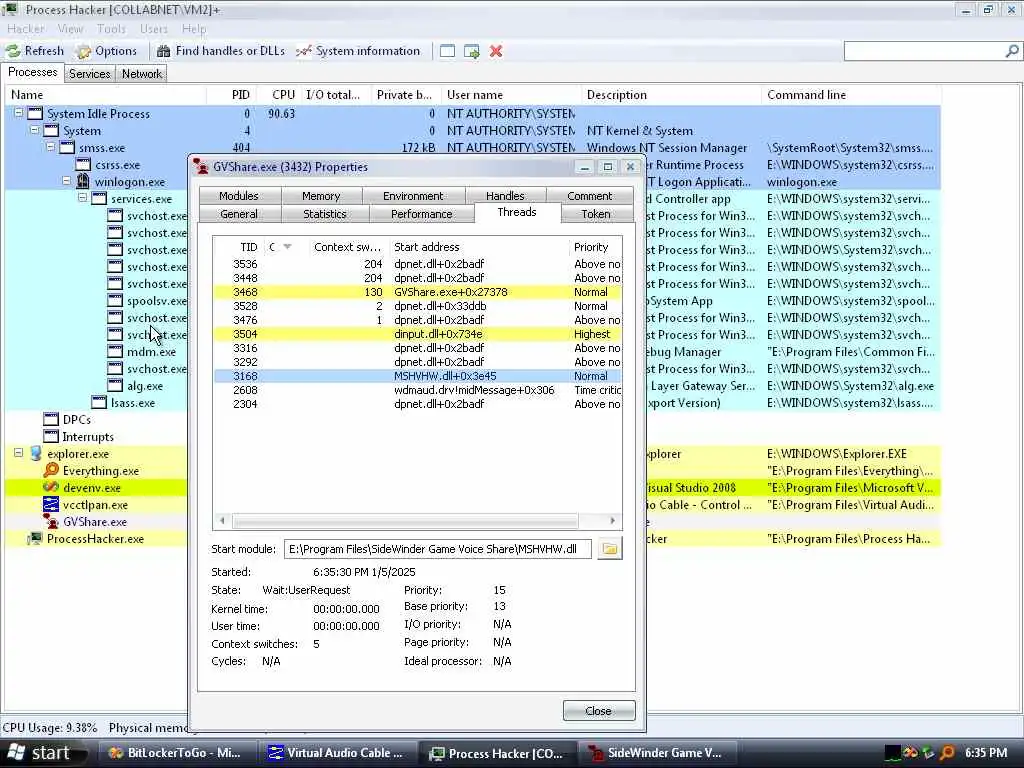Open the General tab in Properties
Image resolution: width=1024 pixels, height=768 pixels.
239,214
